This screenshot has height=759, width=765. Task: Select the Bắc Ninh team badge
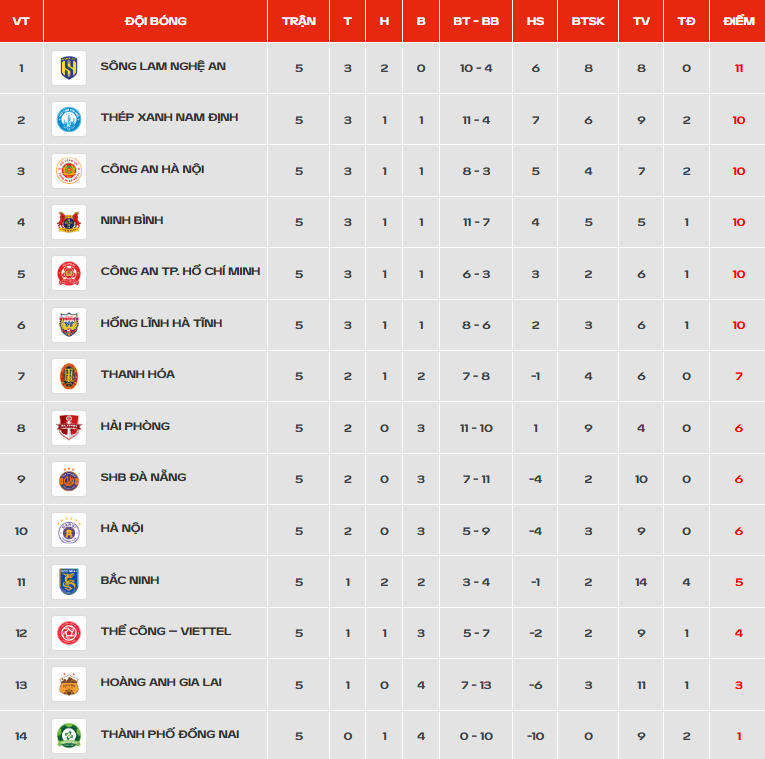click(x=69, y=582)
